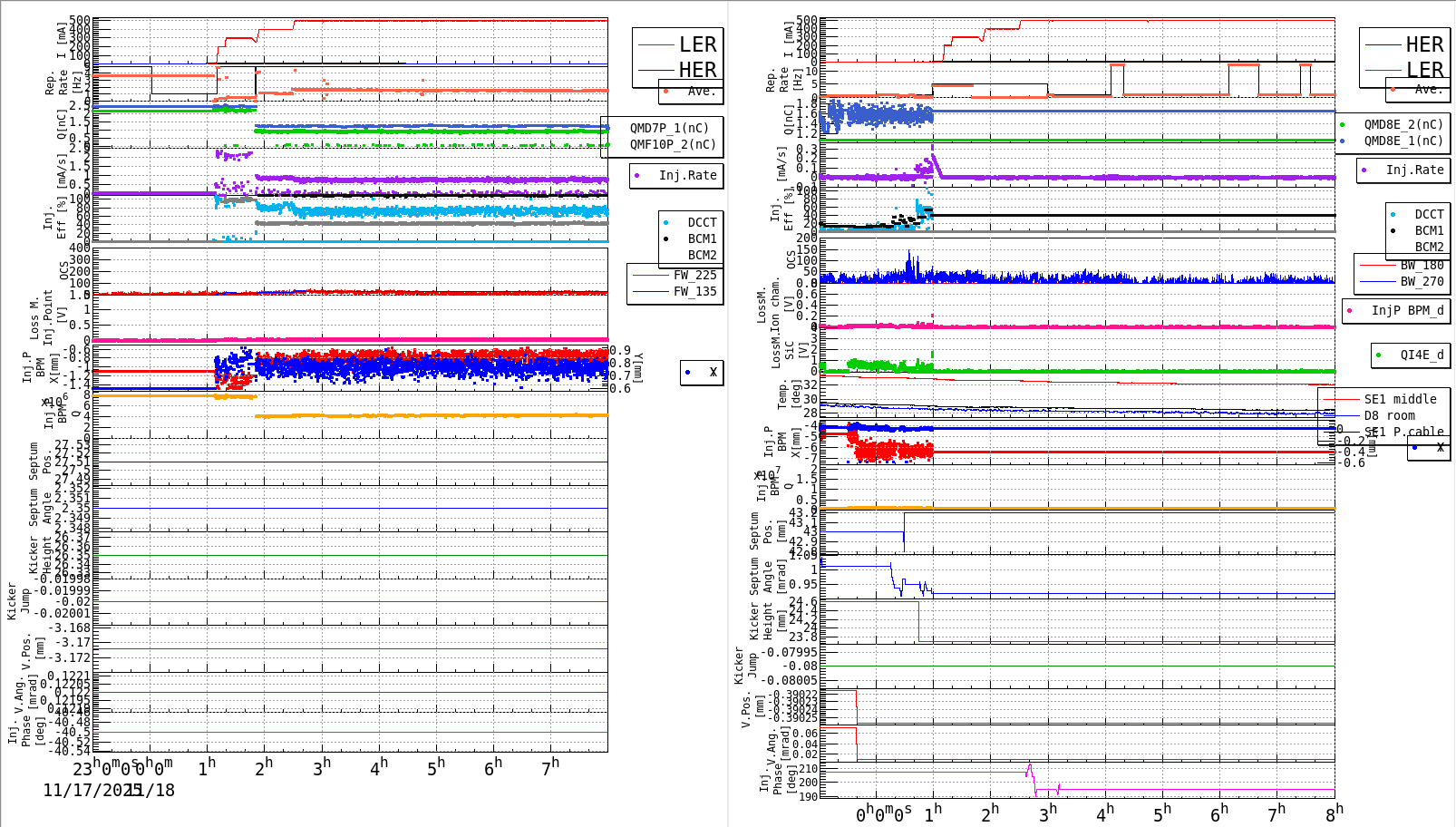The image size is (1456, 827).
Task: Click the 7h time tick on the left plot
Action: [x=550, y=767]
